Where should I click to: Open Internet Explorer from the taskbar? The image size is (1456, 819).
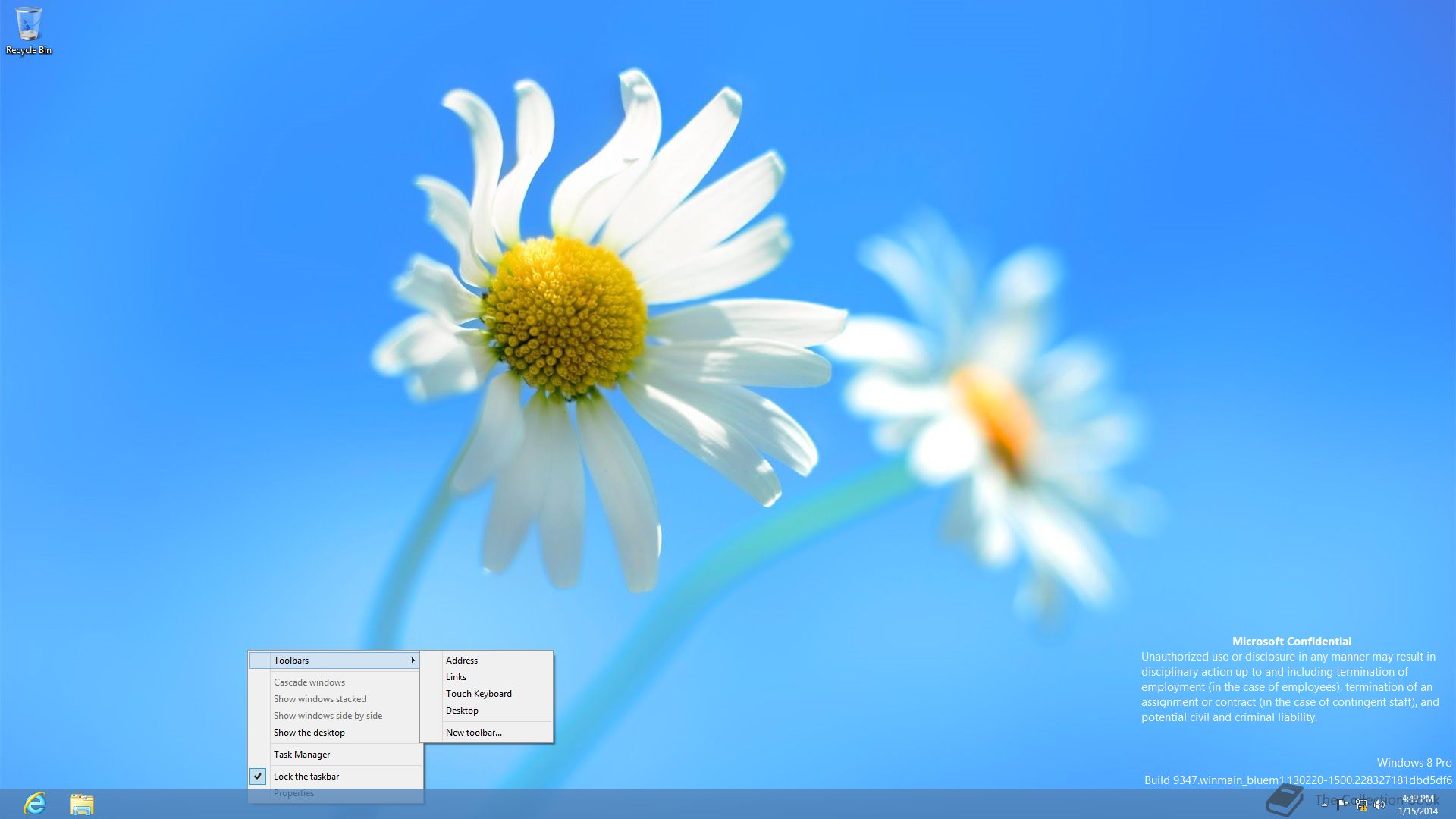[x=35, y=804]
